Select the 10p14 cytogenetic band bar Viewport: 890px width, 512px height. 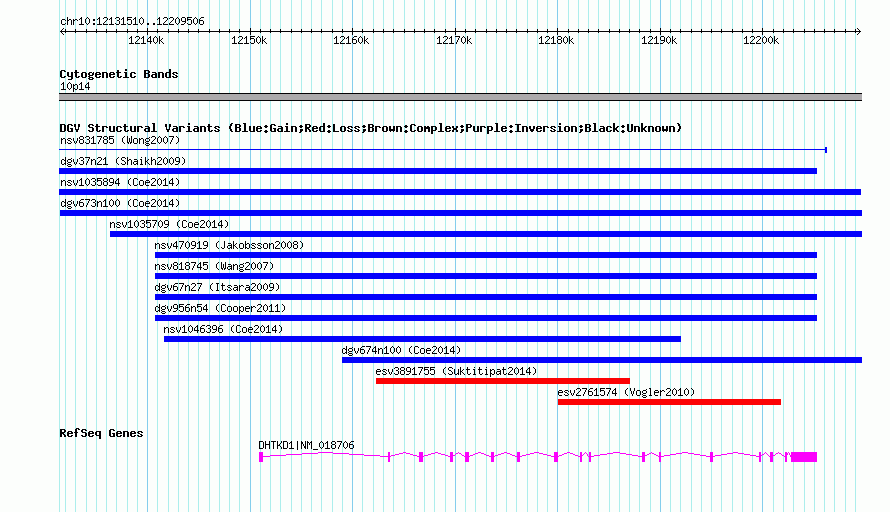pyautogui.click(x=461, y=97)
